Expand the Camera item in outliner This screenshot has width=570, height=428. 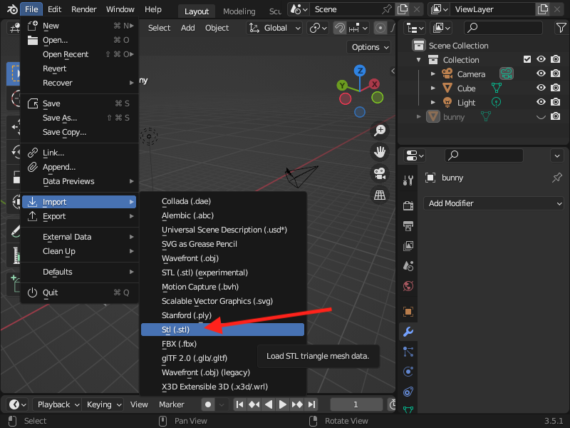point(433,74)
